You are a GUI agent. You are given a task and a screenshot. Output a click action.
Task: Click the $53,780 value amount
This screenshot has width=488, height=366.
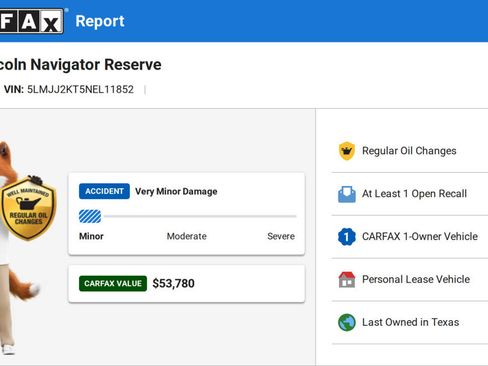point(173,283)
